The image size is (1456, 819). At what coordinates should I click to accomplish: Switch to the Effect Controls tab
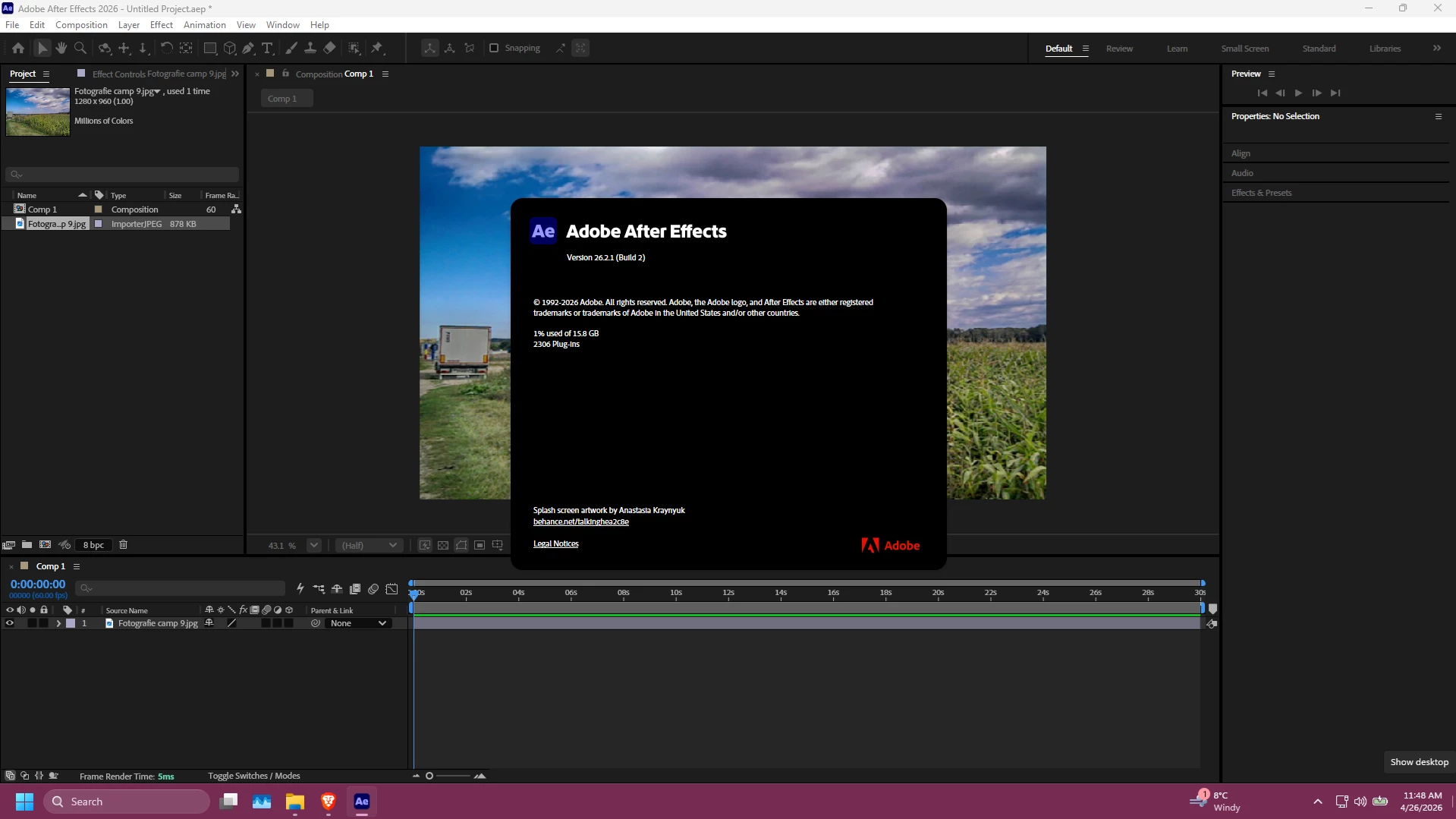159,74
